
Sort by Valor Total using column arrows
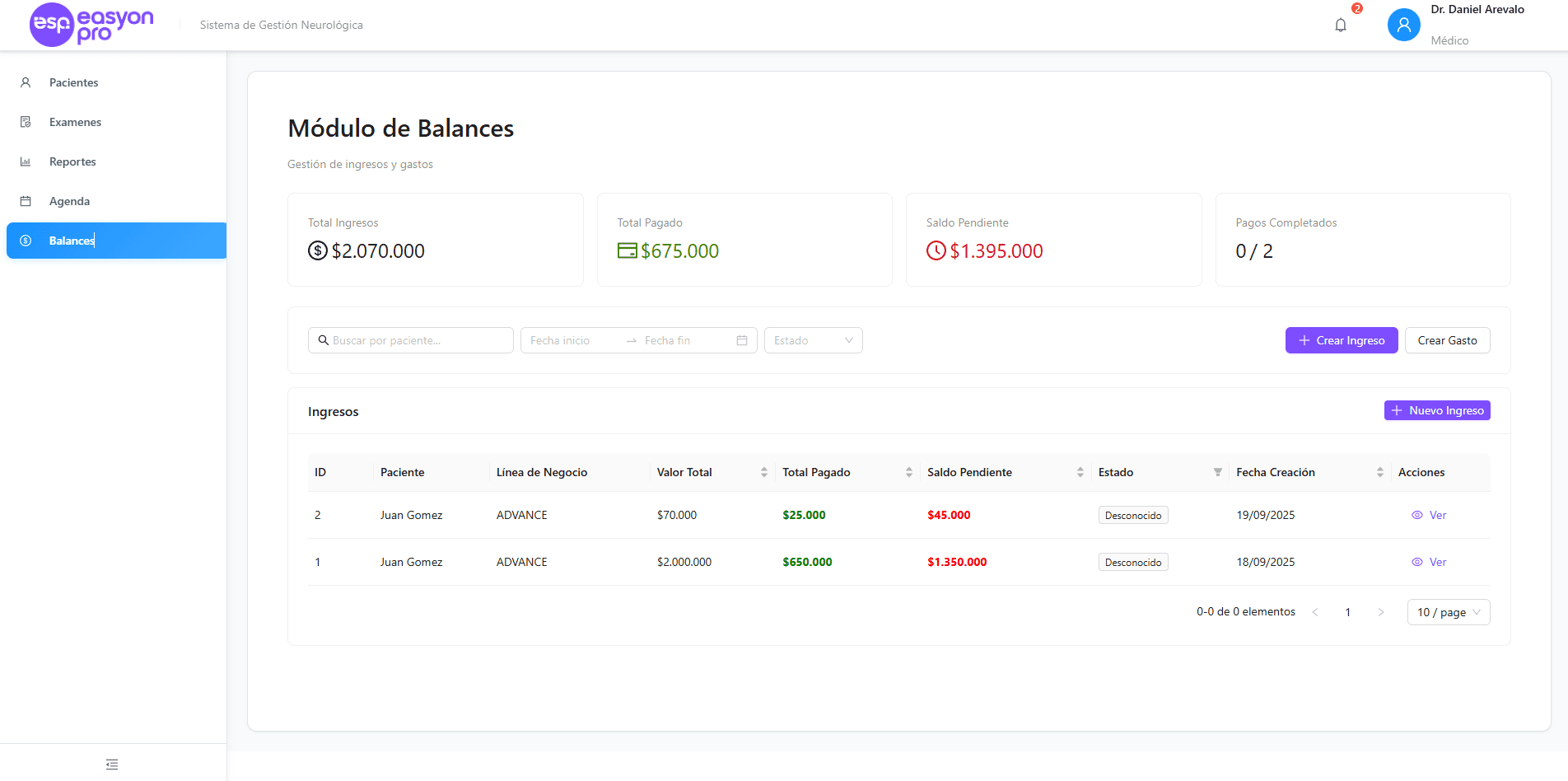pos(762,472)
